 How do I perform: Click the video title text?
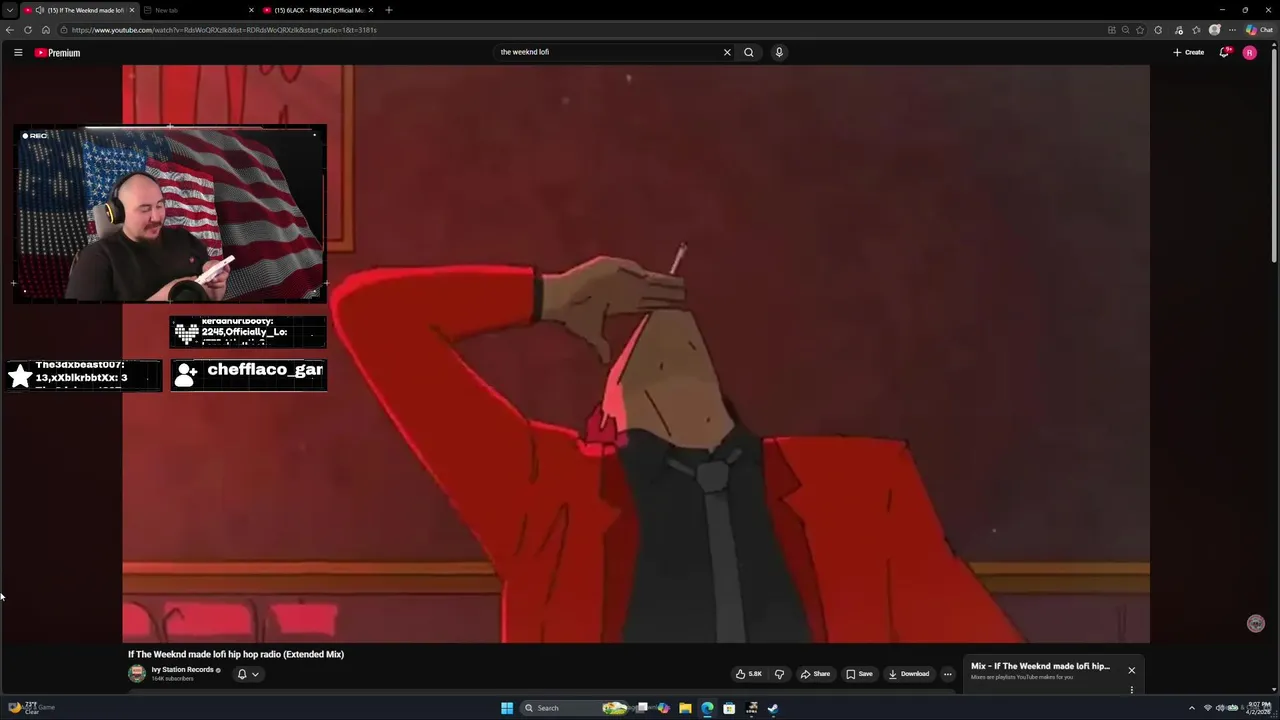(236, 654)
